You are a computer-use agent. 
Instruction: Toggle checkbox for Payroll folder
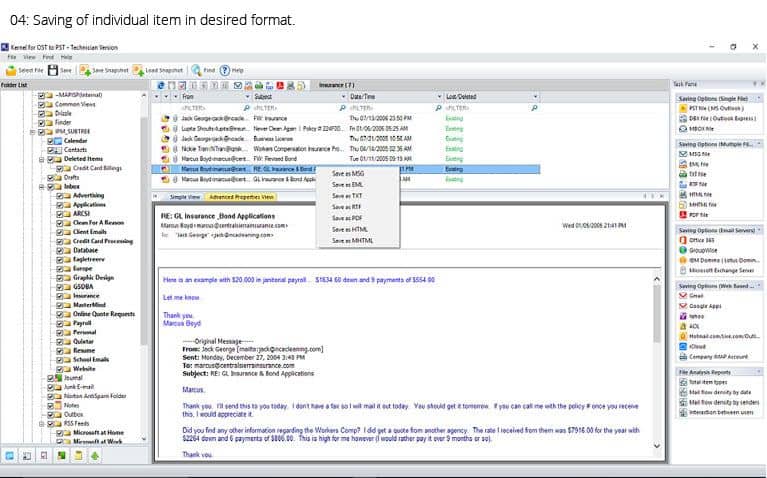(60, 324)
